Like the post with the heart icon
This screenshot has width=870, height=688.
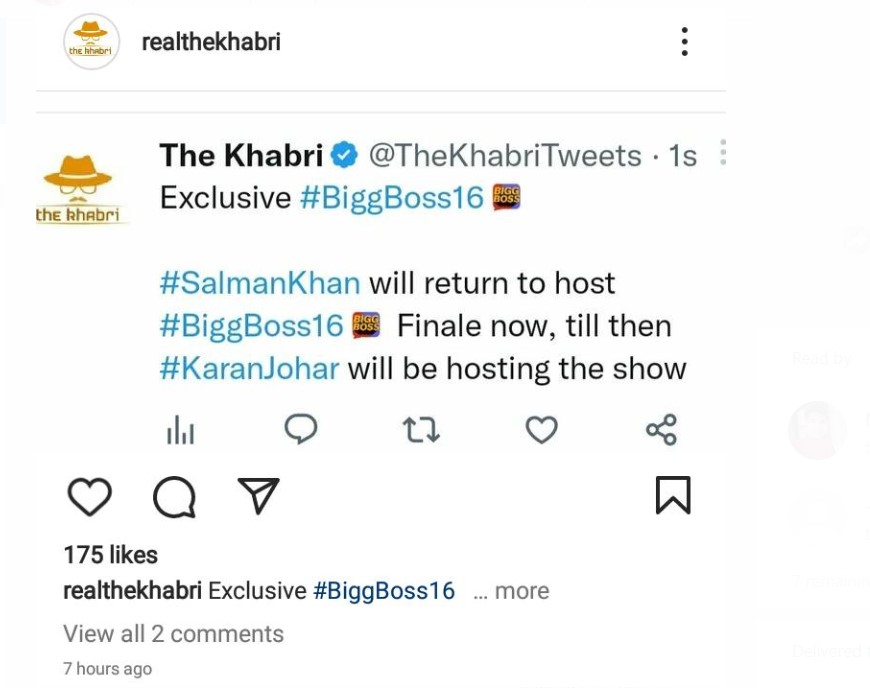pyautogui.click(x=89, y=496)
